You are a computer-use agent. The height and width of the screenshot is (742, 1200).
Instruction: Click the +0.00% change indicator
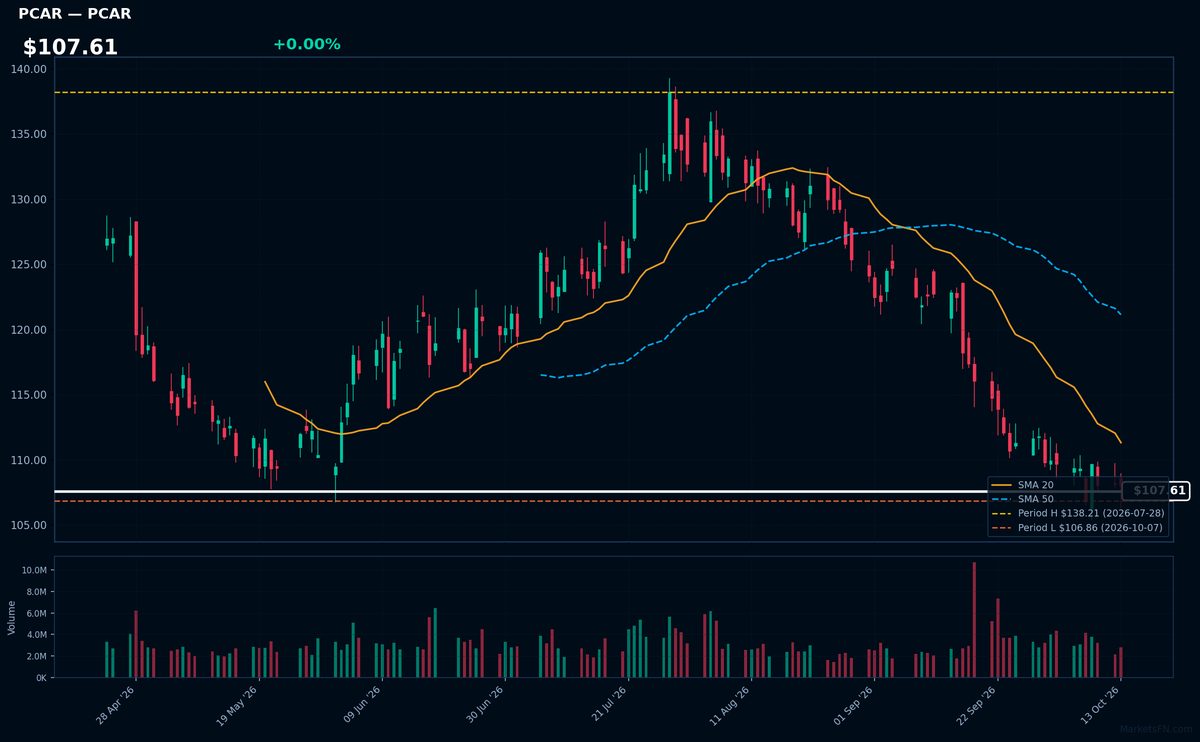point(307,44)
